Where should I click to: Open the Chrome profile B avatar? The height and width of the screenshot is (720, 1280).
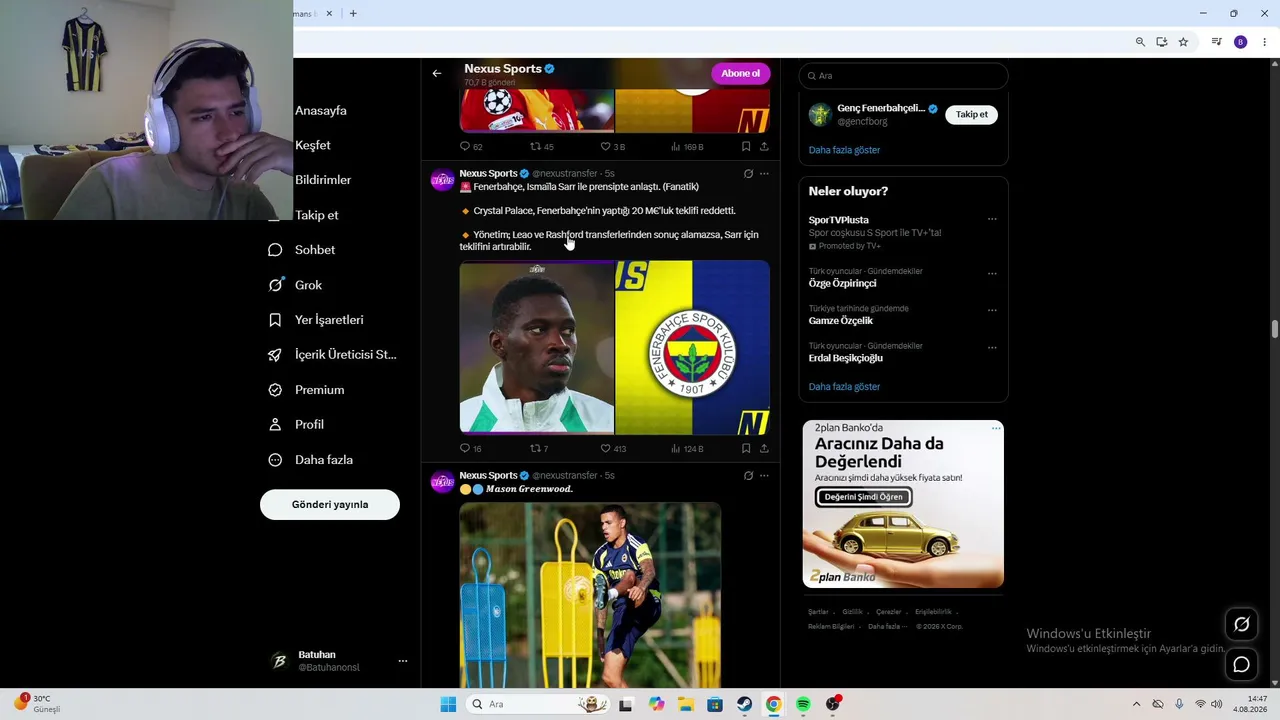1241,42
